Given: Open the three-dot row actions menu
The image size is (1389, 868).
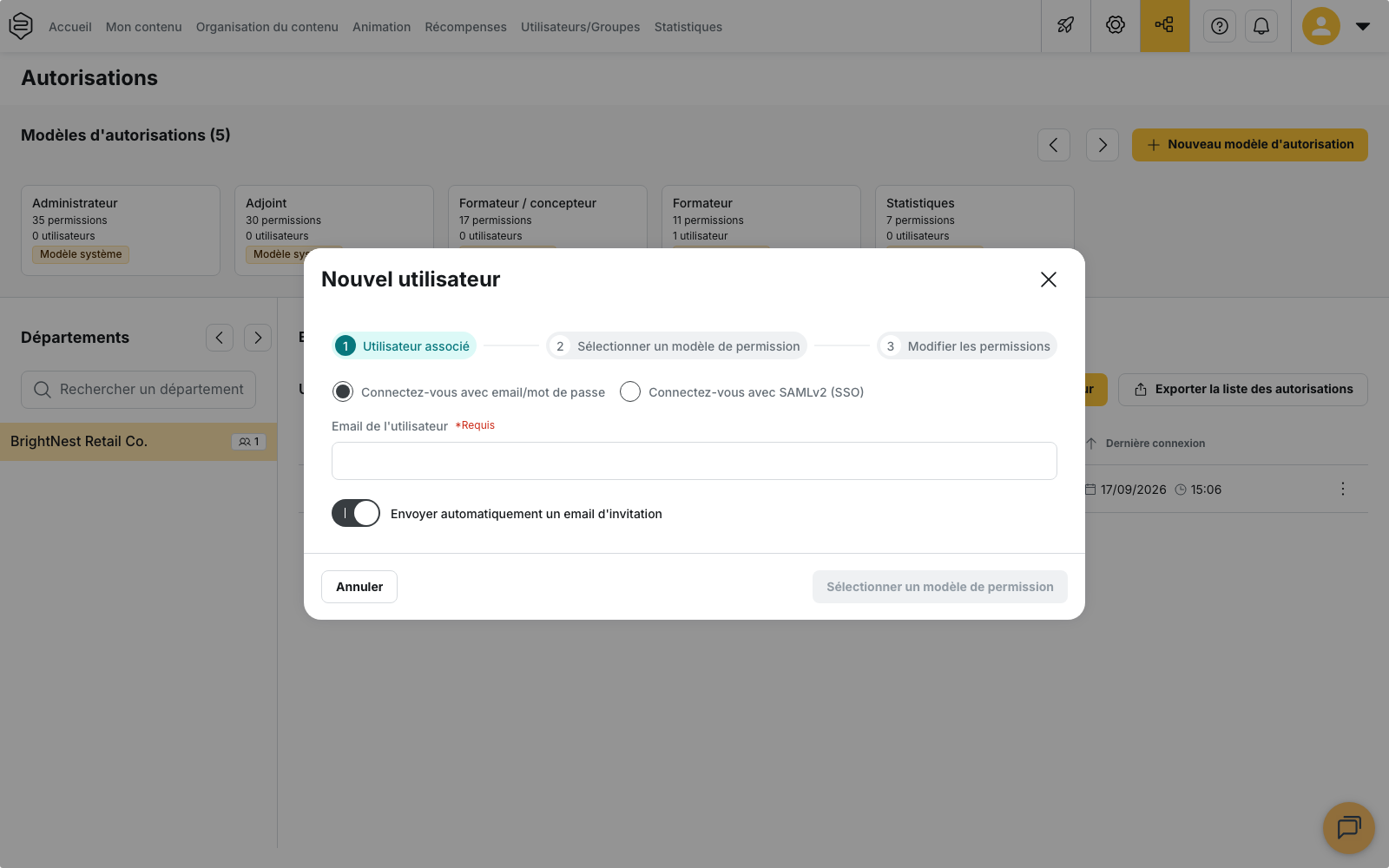Looking at the screenshot, I should [1343, 490].
